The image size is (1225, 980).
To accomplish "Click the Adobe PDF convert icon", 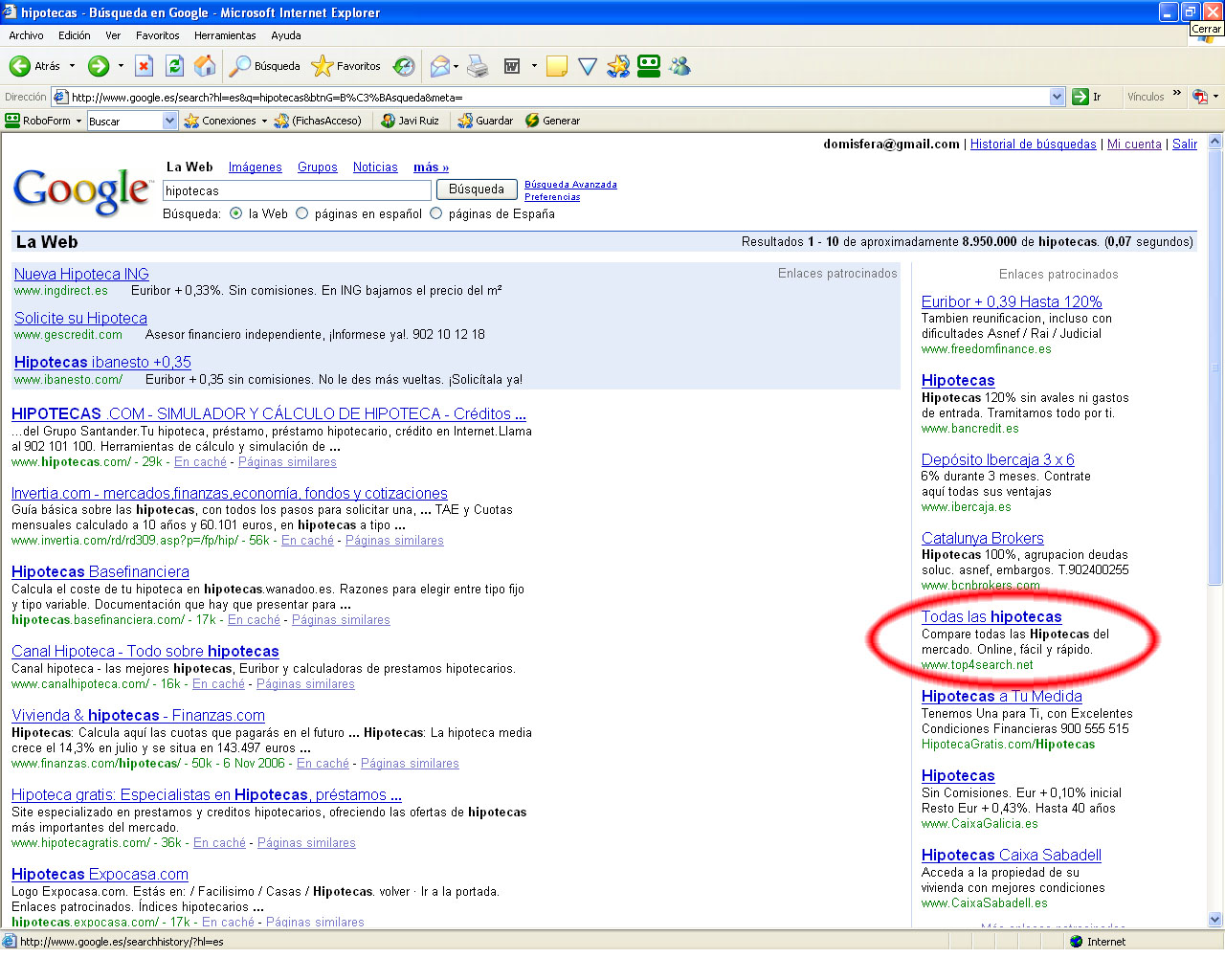I will tap(1200, 97).
